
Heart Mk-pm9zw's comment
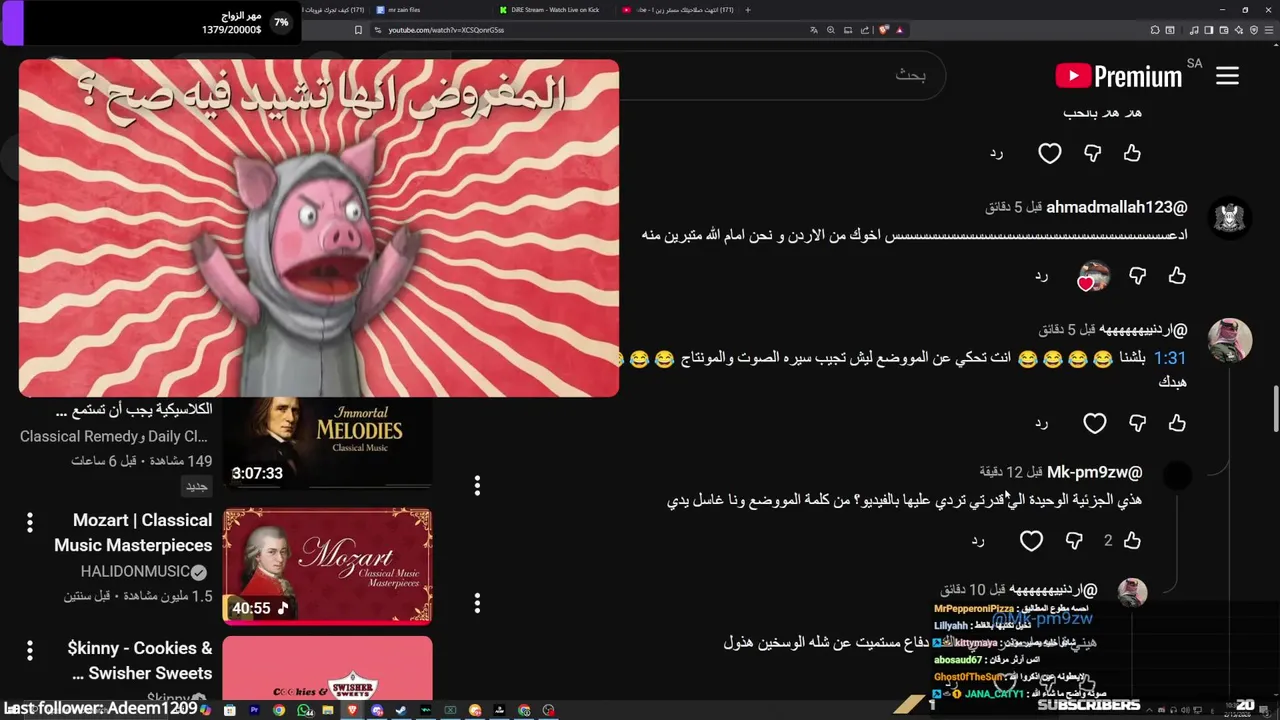[x=1031, y=540]
